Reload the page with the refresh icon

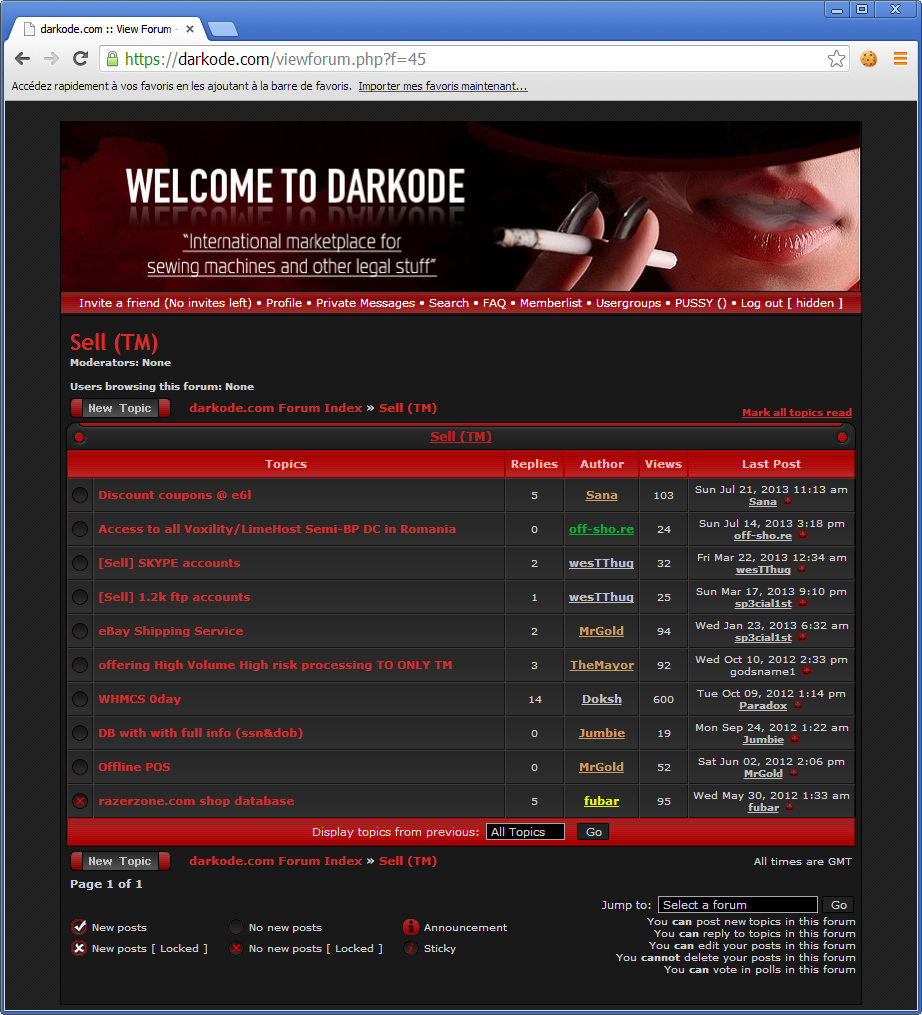[x=81, y=59]
